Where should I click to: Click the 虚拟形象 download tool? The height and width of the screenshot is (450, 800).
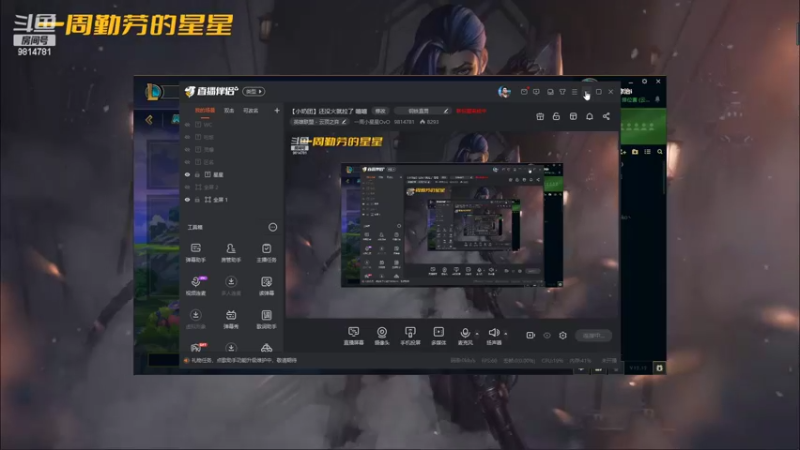point(195,319)
